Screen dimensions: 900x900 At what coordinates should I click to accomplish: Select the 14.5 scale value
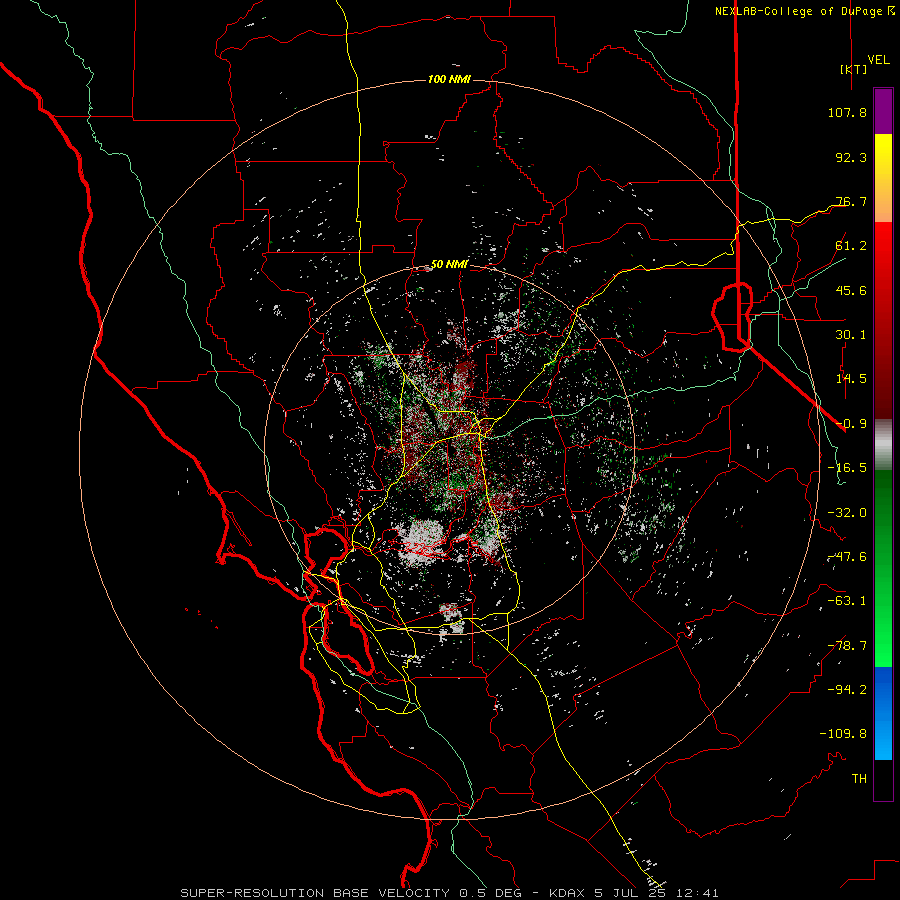point(851,379)
